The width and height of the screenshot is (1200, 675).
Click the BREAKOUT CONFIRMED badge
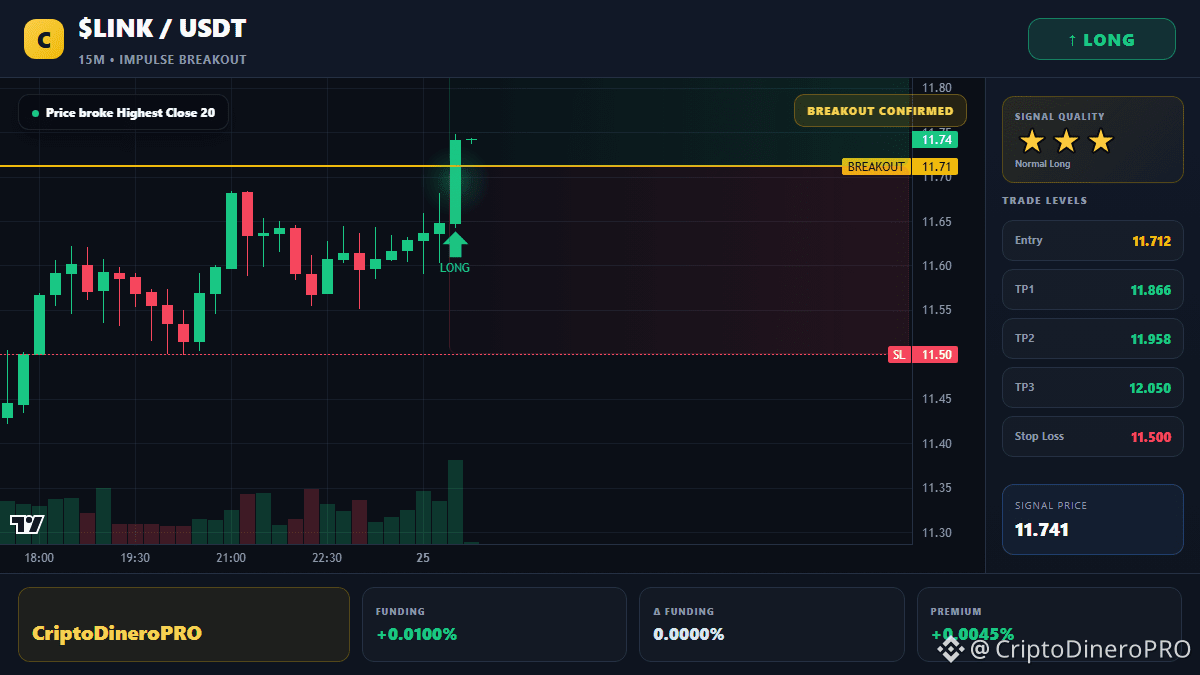click(x=880, y=110)
